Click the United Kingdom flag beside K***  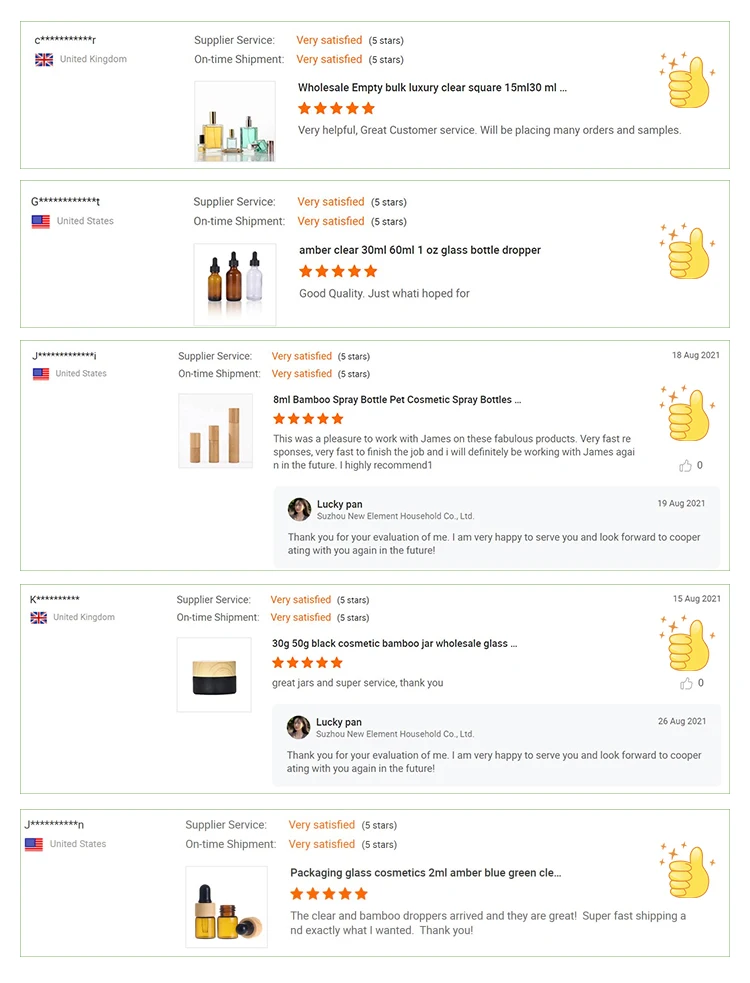click(x=39, y=618)
